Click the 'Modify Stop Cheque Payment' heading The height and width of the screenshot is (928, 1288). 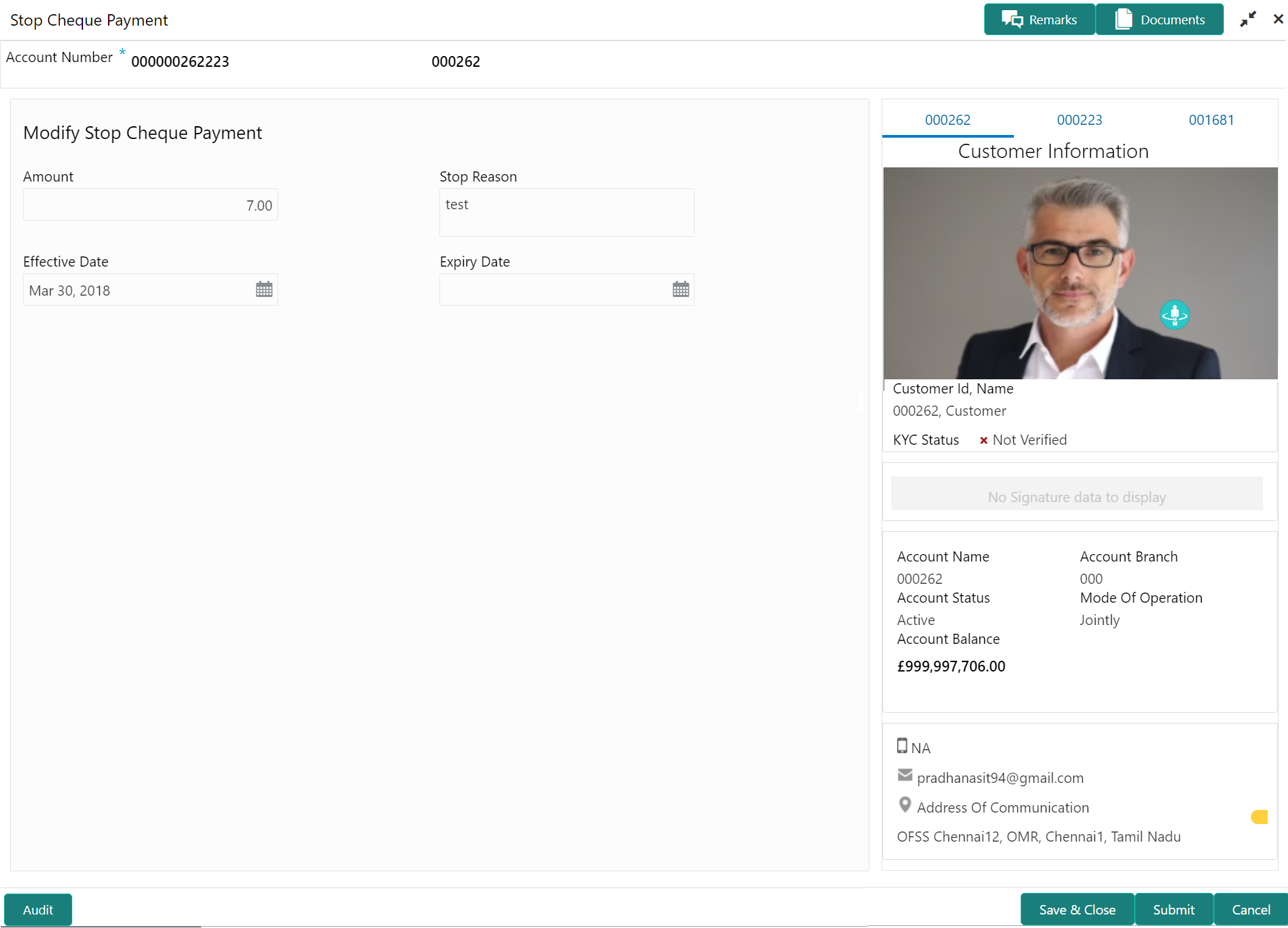tap(142, 133)
